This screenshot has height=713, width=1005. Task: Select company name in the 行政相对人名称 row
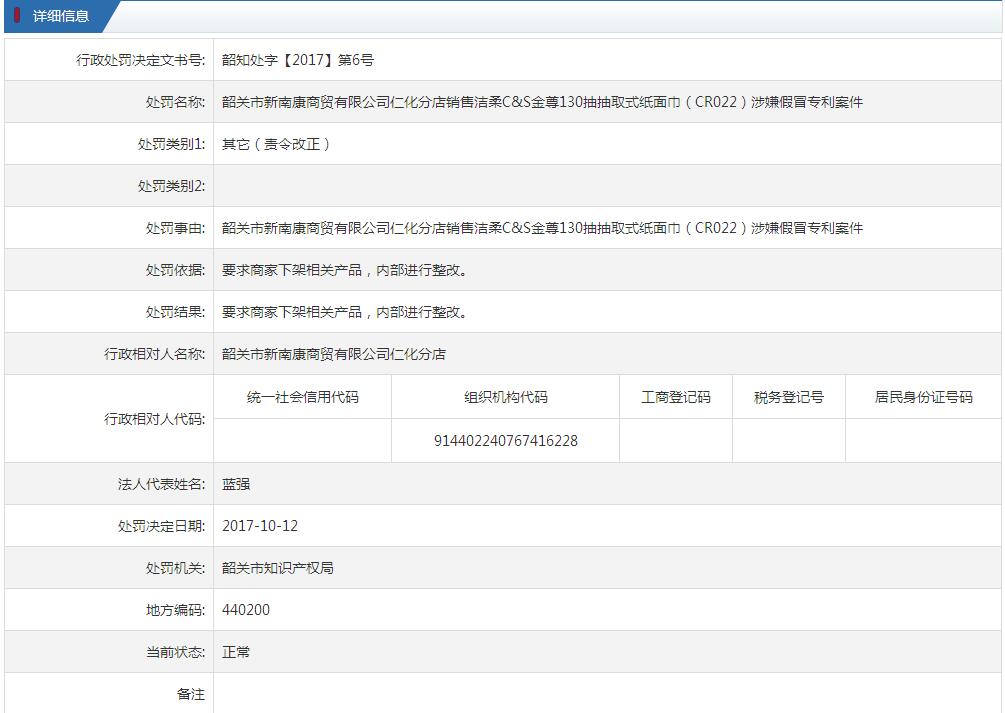pos(334,354)
